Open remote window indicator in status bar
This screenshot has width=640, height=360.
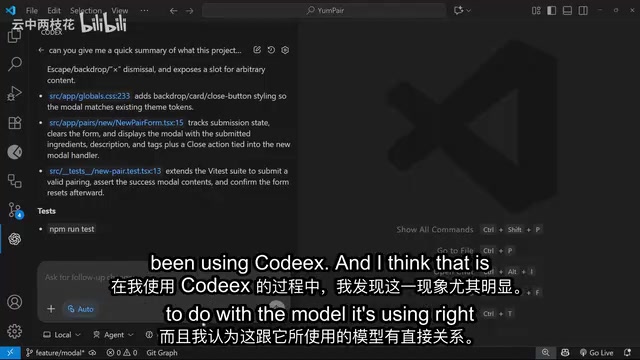coord(10,353)
